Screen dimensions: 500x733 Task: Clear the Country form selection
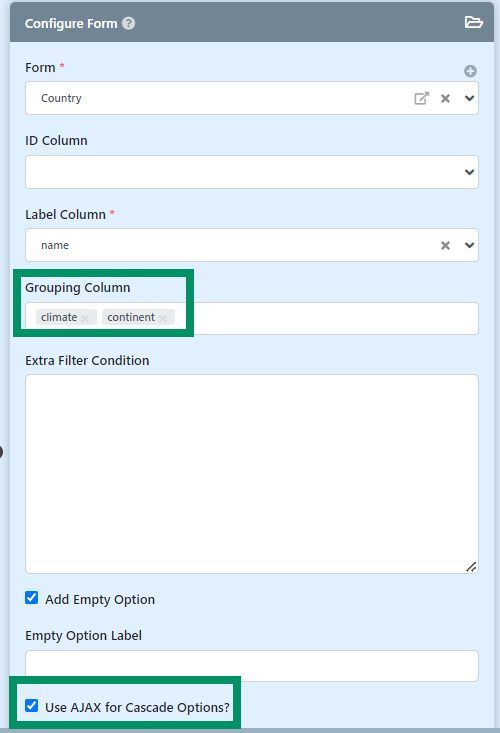point(445,98)
